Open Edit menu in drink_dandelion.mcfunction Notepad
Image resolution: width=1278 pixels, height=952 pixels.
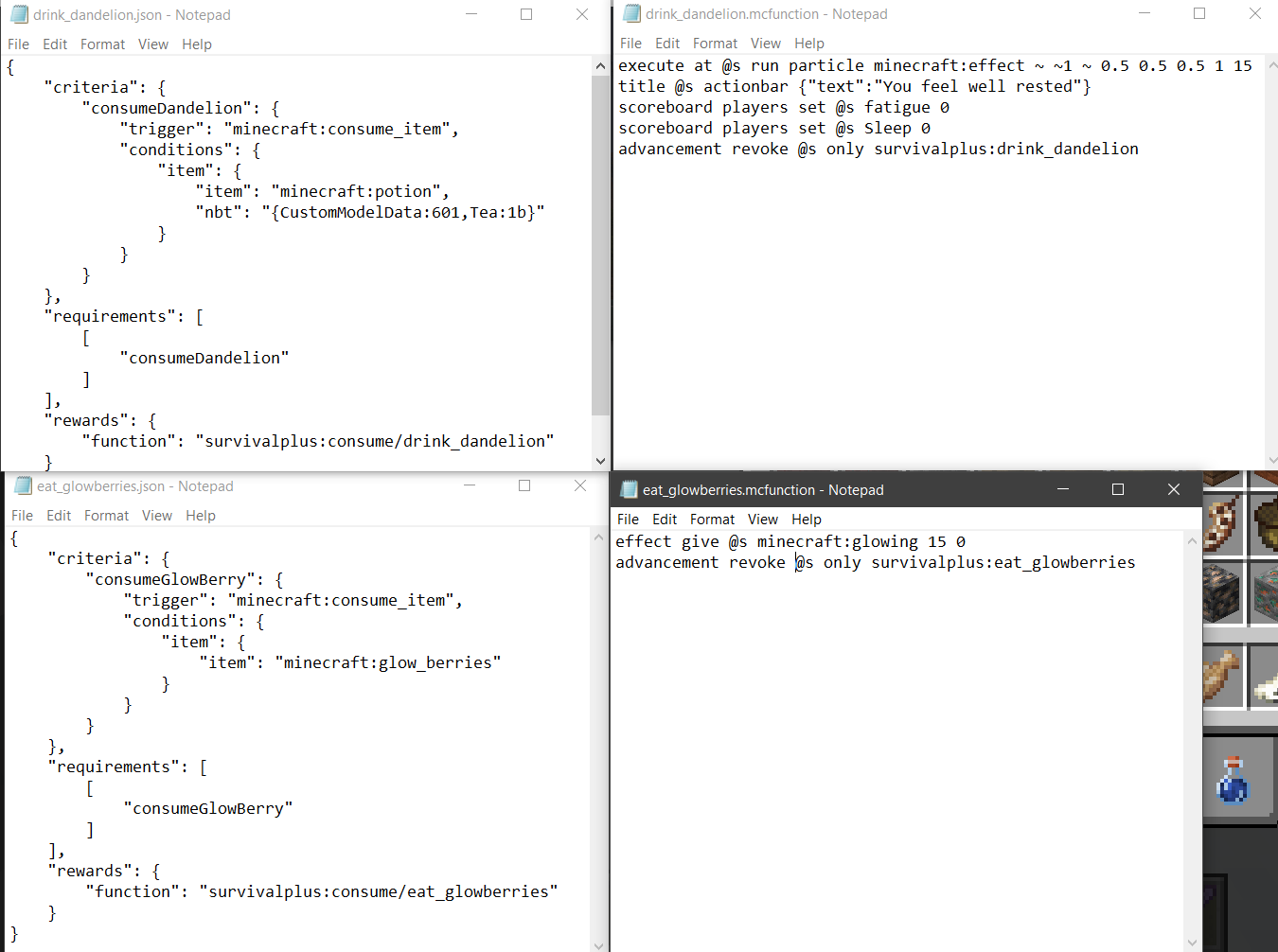[x=667, y=44]
